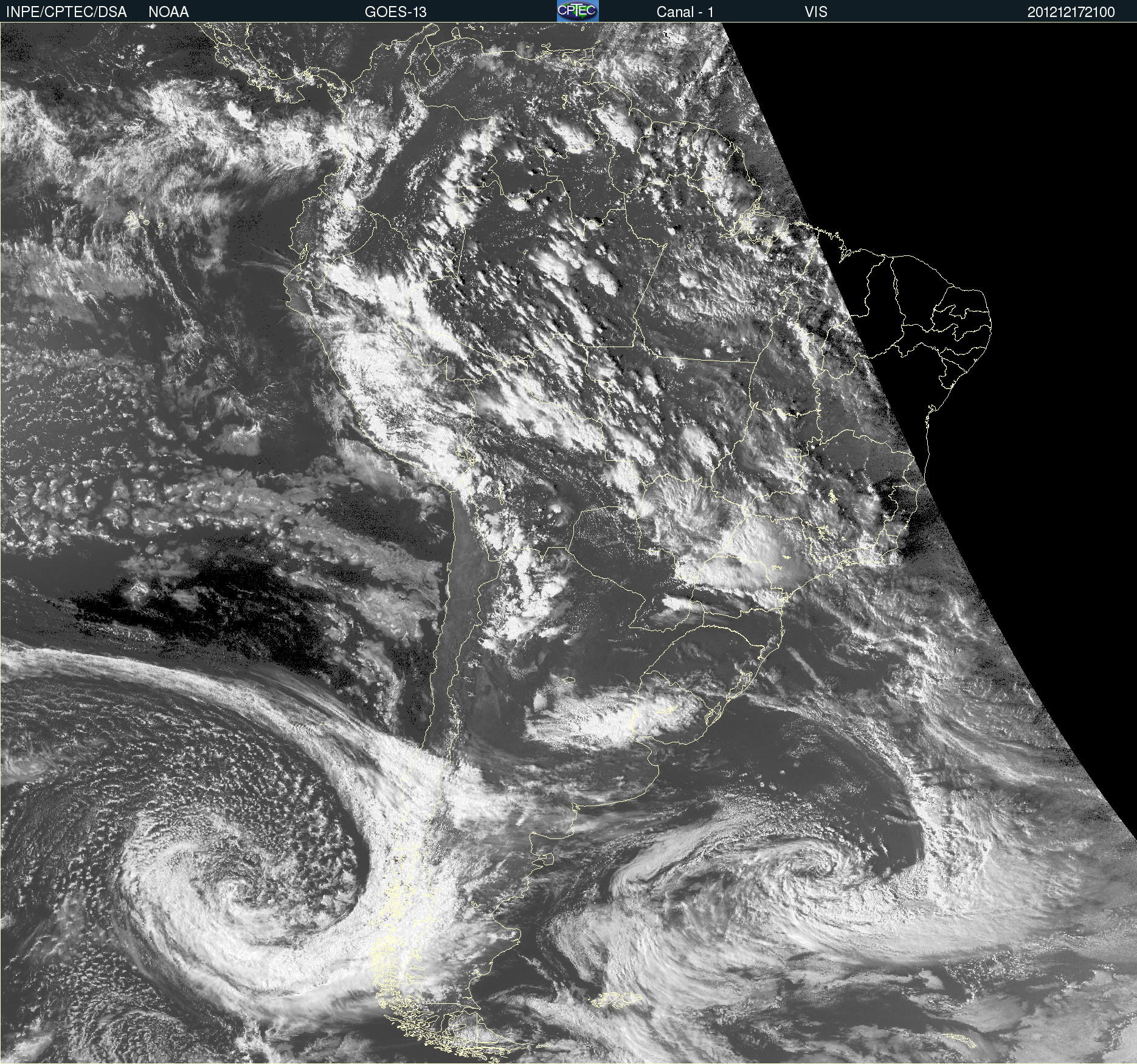Click the CPTEC logo in the header
The height and width of the screenshot is (1064, 1137).
coord(578,11)
